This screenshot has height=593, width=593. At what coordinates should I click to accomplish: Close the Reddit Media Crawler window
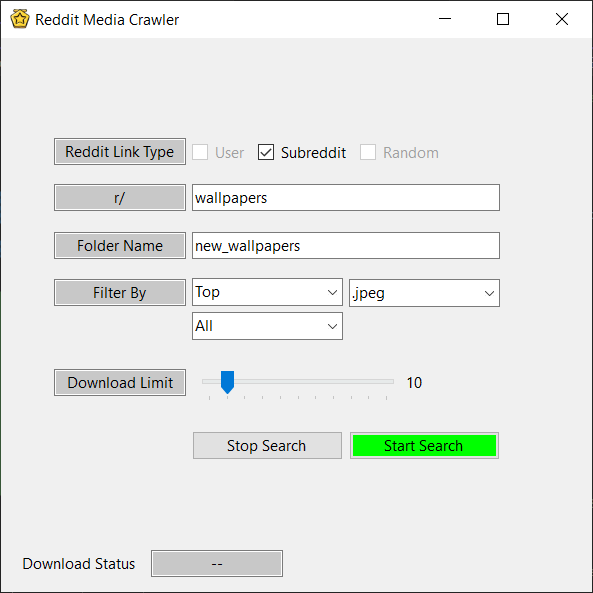click(562, 19)
